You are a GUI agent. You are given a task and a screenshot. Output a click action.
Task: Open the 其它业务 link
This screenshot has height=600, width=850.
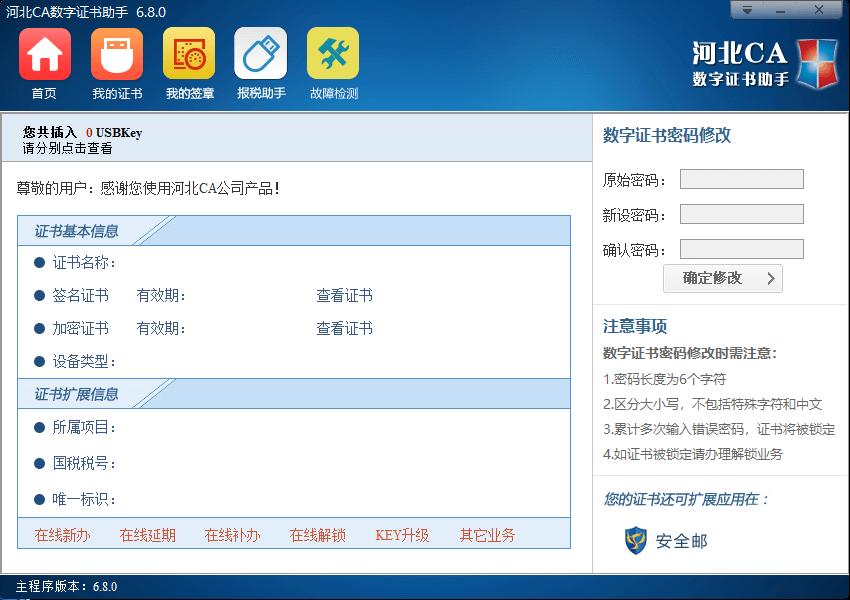[x=487, y=536]
